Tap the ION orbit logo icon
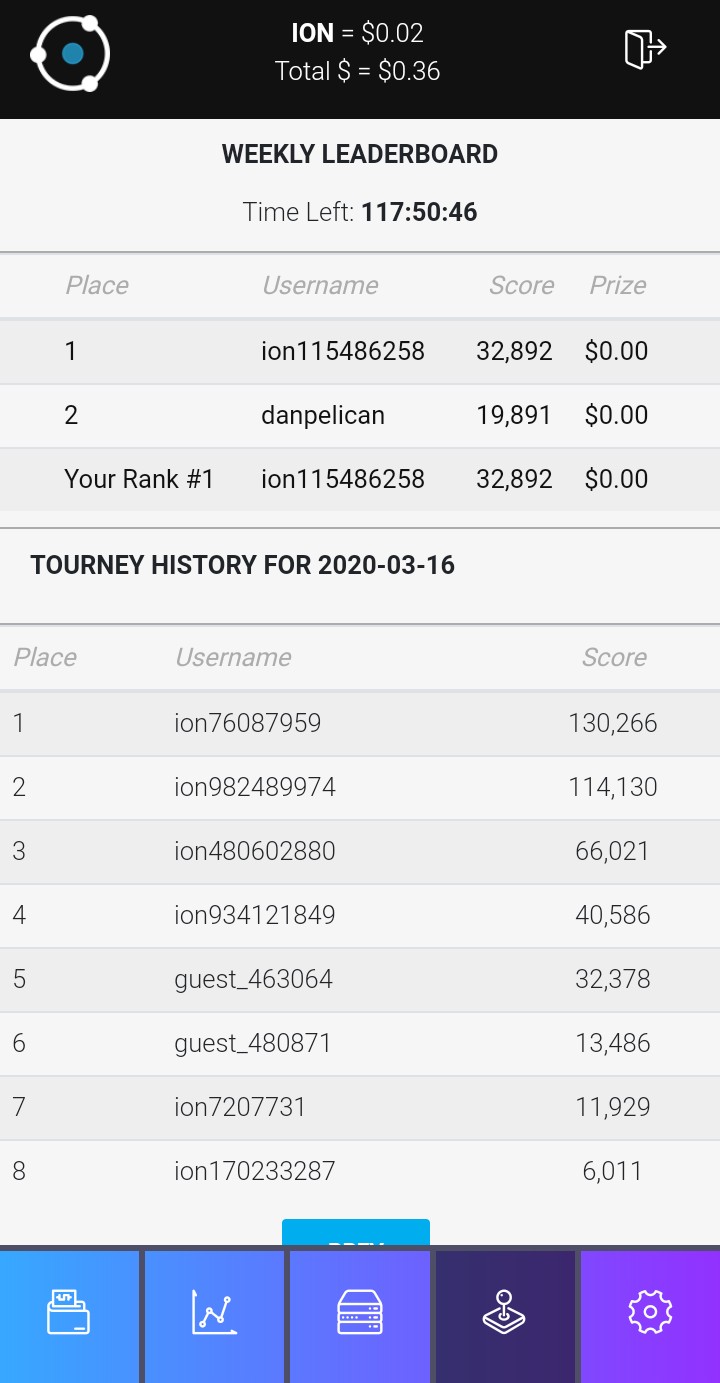This screenshot has width=720, height=1383. coord(70,53)
